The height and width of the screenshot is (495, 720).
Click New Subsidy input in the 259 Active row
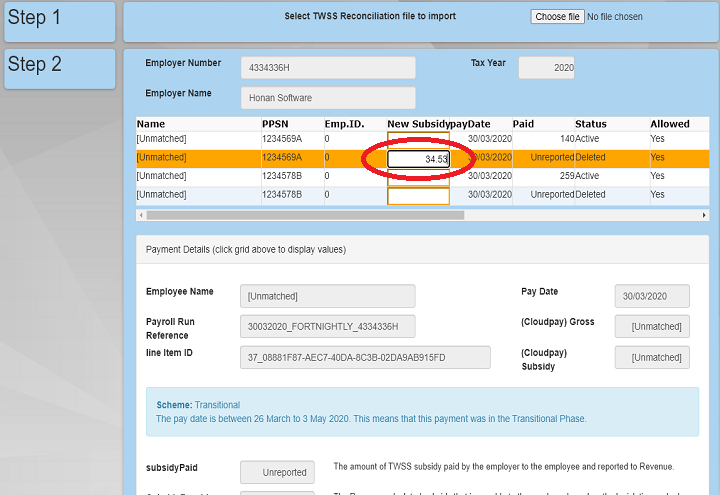coord(418,177)
